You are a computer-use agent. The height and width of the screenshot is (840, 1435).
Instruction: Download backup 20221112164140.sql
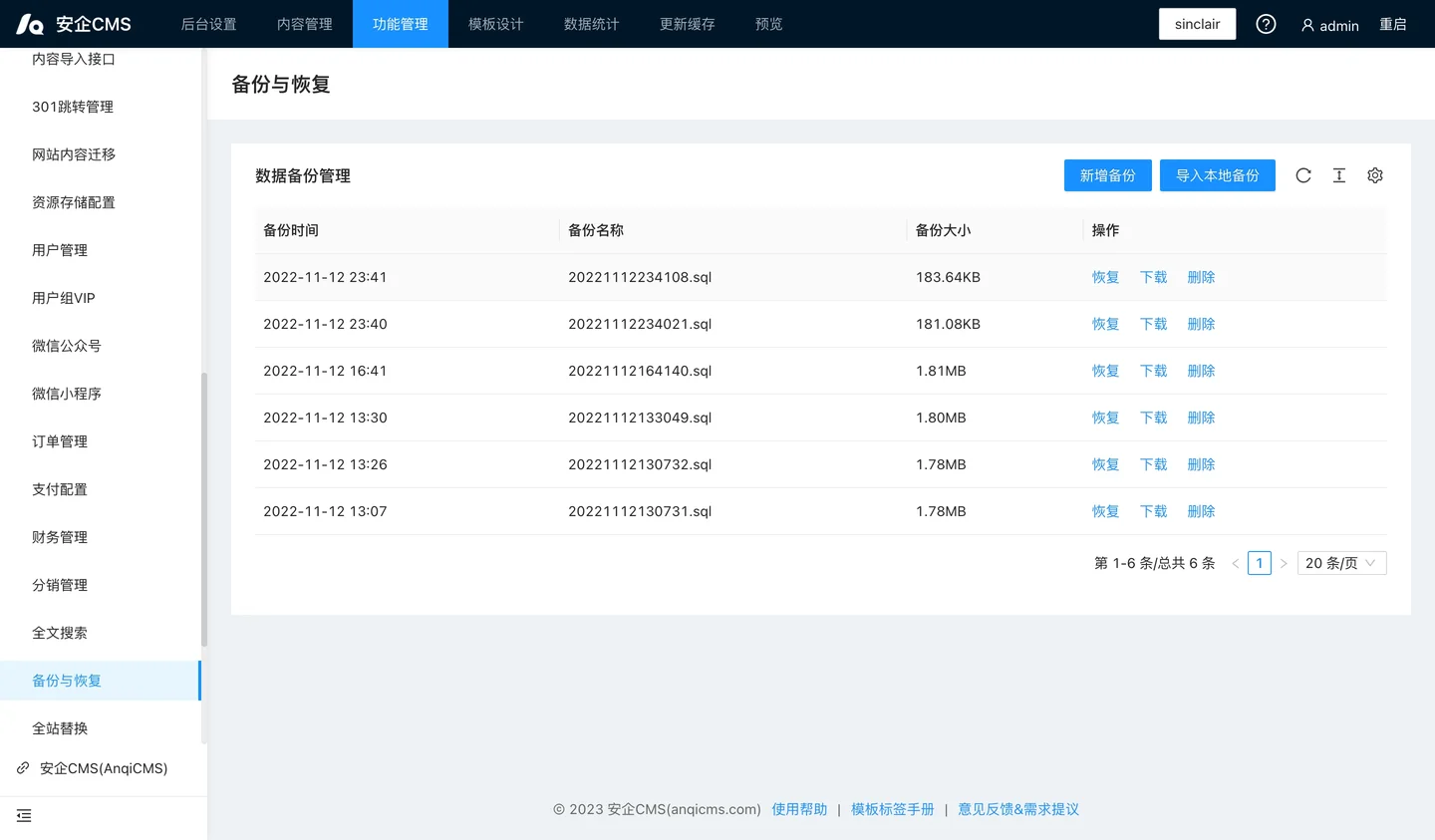1154,371
